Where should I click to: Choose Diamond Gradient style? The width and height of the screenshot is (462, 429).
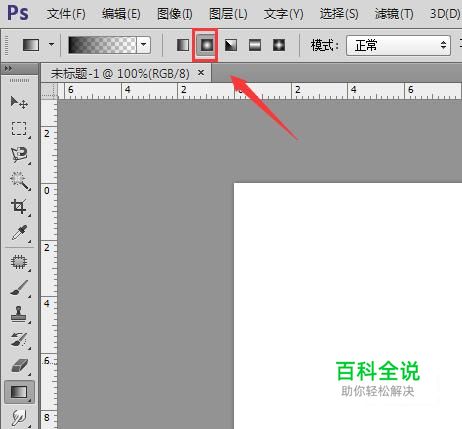279,45
